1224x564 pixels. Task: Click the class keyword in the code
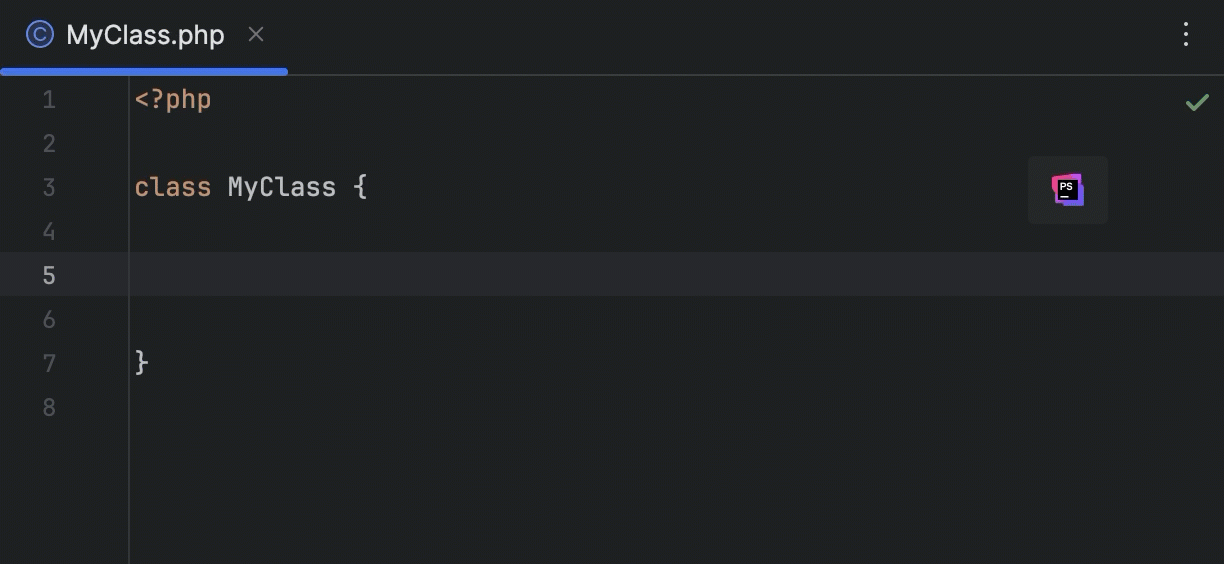[172, 188]
